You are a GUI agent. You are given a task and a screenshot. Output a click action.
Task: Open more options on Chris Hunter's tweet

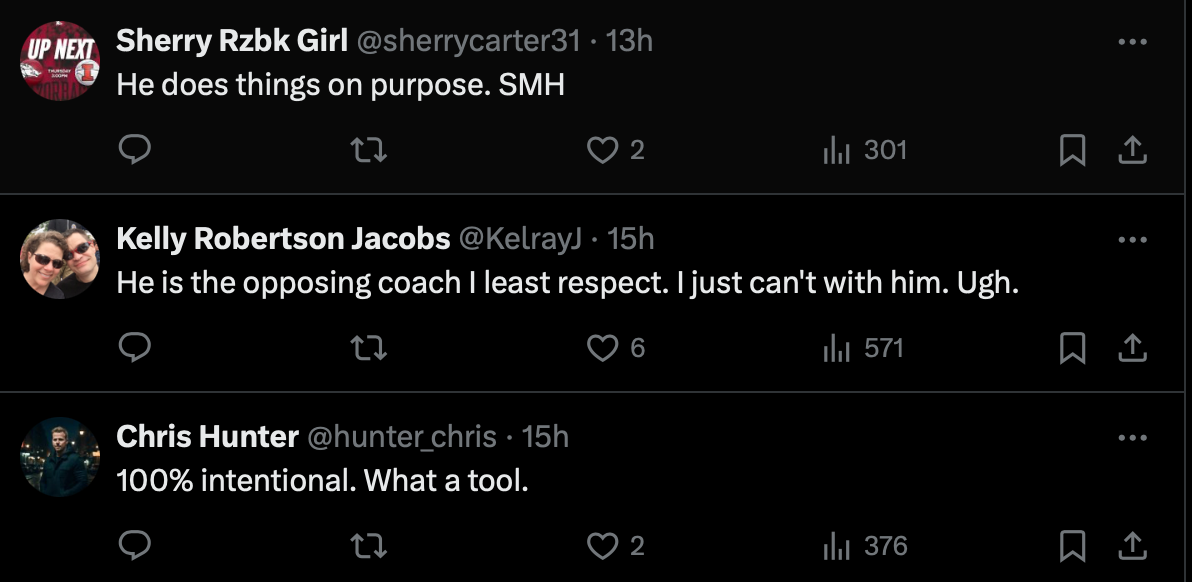click(x=1131, y=438)
